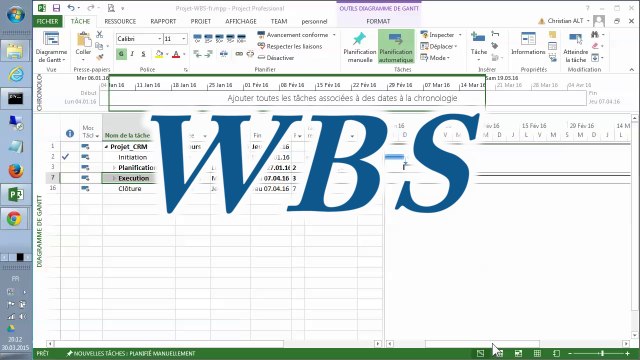Unlink tasks with broken chain icon

pos(250,54)
